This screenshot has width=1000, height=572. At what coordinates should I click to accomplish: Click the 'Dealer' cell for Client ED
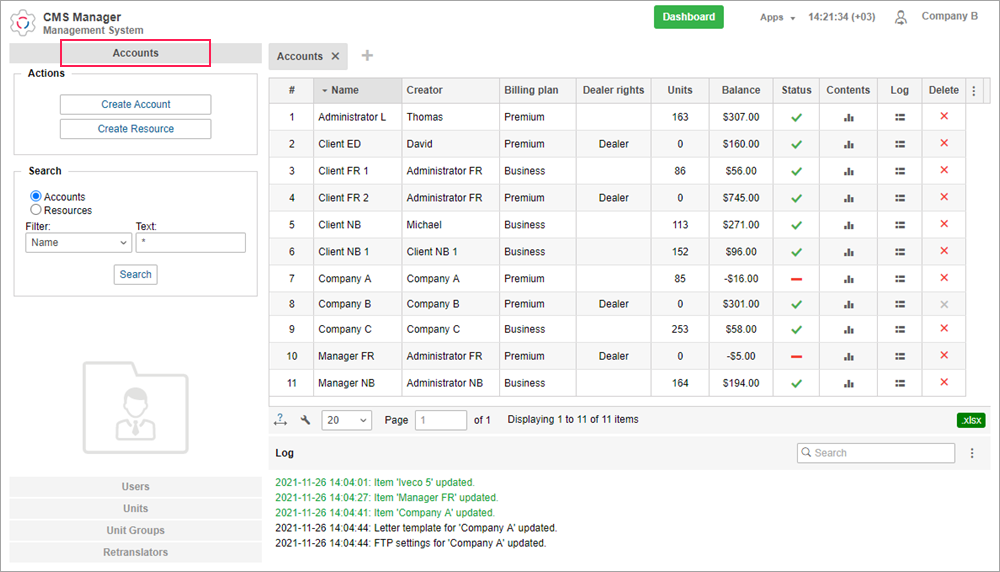614,144
